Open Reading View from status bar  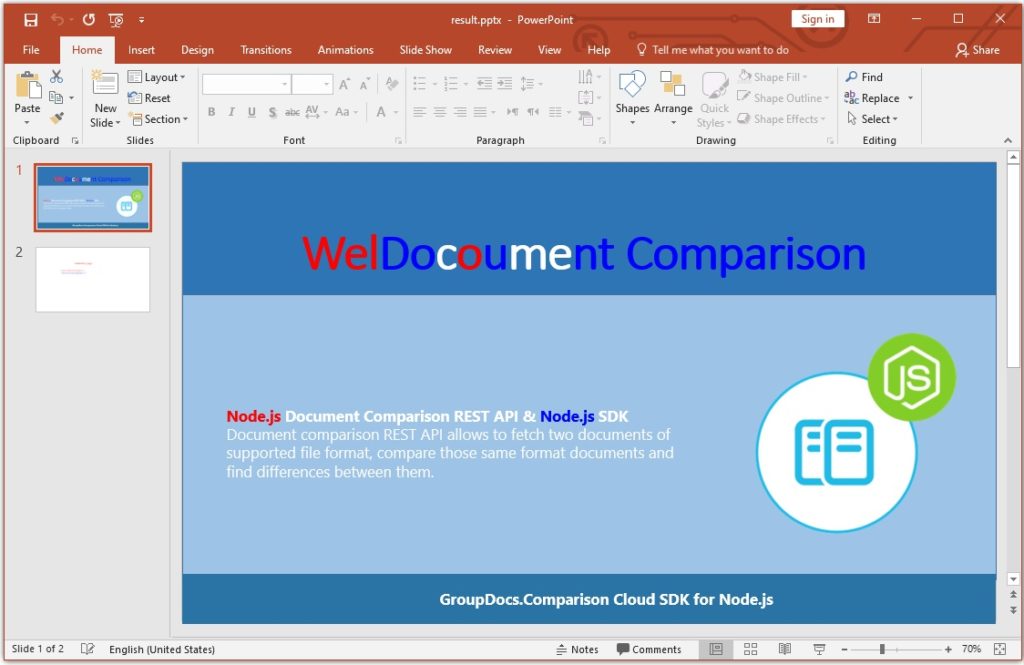(x=785, y=649)
